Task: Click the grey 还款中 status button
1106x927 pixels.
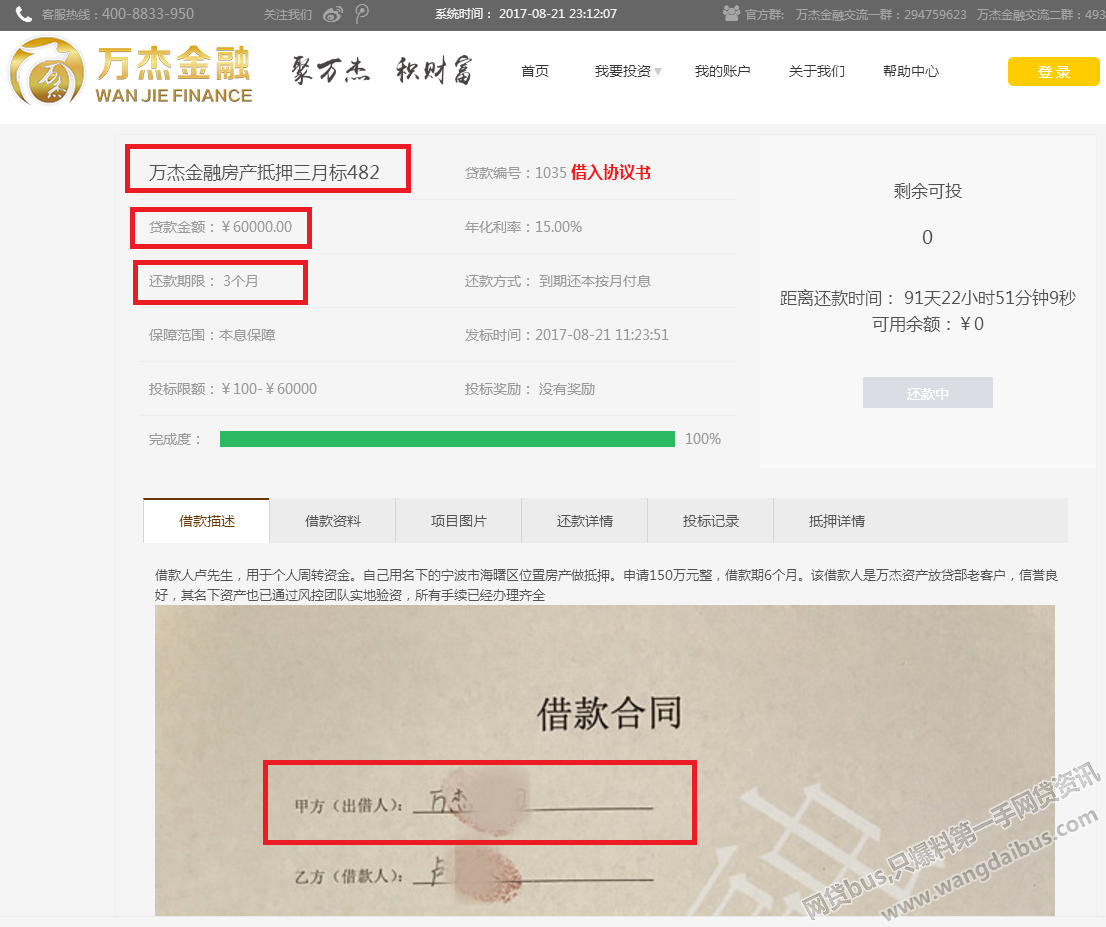Action: [928, 392]
